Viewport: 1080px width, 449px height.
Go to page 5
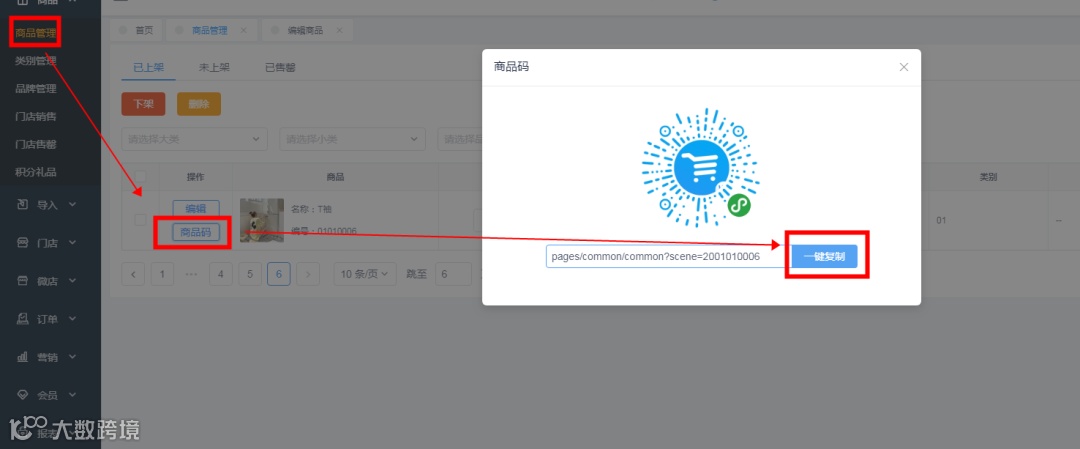coord(250,274)
